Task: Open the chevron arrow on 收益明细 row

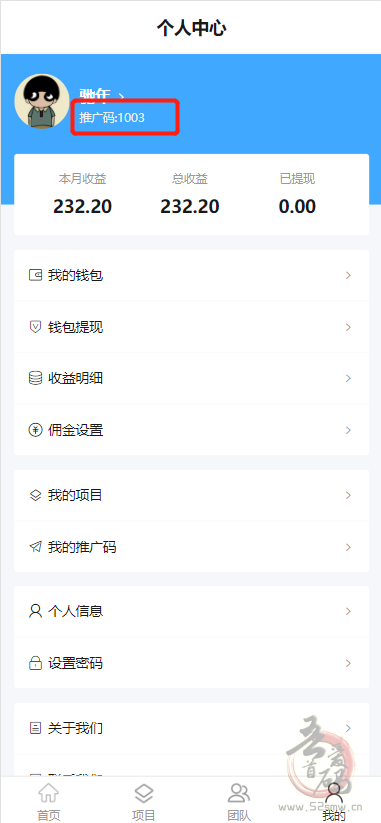Action: tap(348, 378)
